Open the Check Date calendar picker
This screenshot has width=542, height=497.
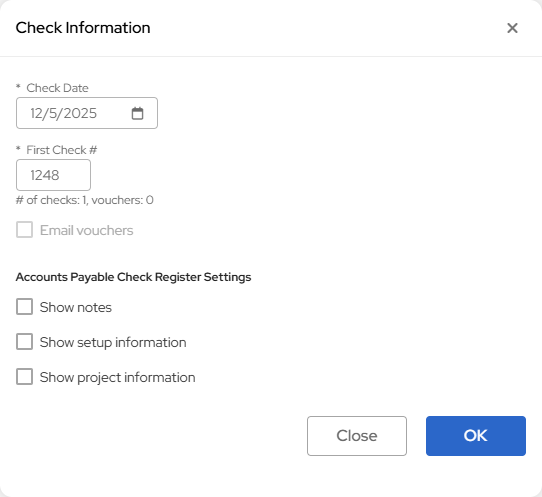click(137, 113)
